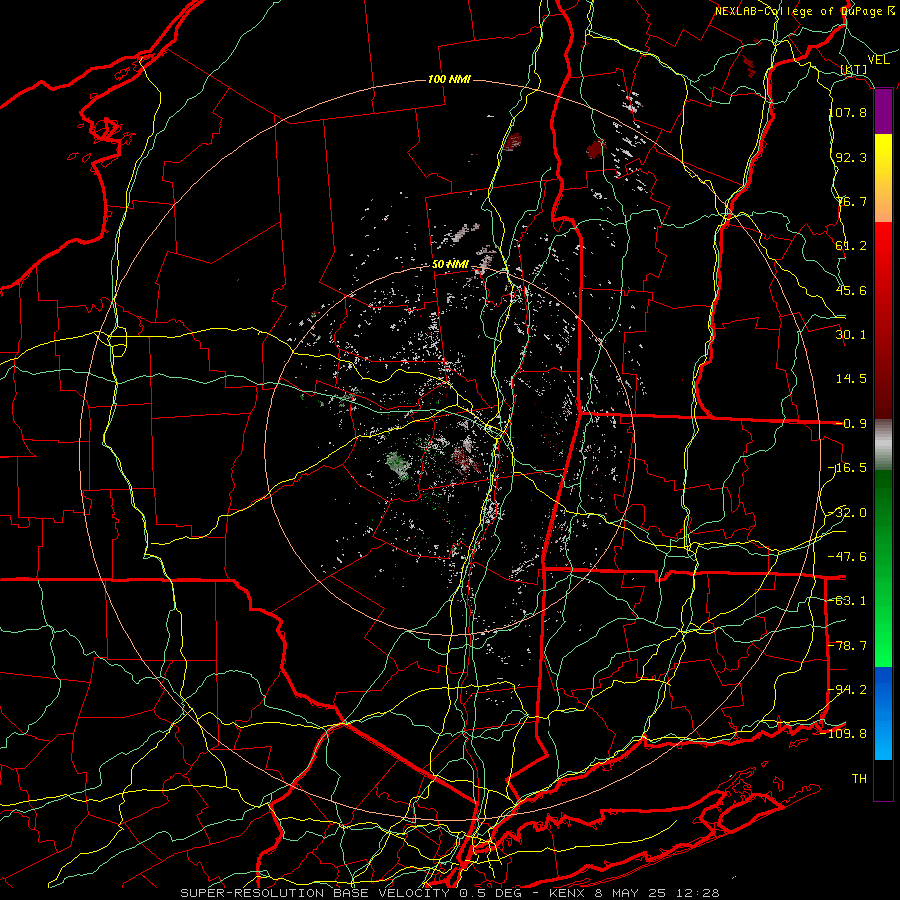Viewport: 900px width, 900px height.
Task: Click the 92.3 scale value
Action: click(x=851, y=157)
